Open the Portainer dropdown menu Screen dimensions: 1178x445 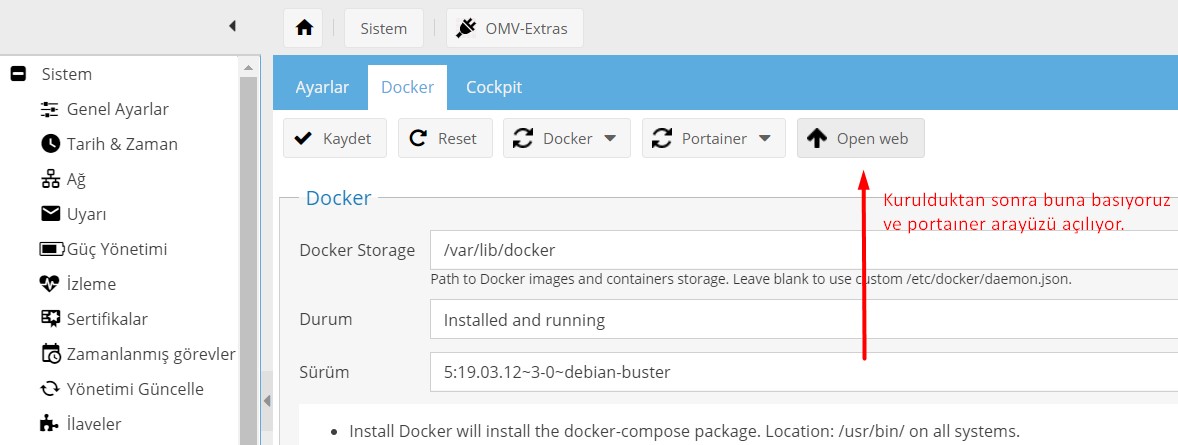click(x=714, y=138)
